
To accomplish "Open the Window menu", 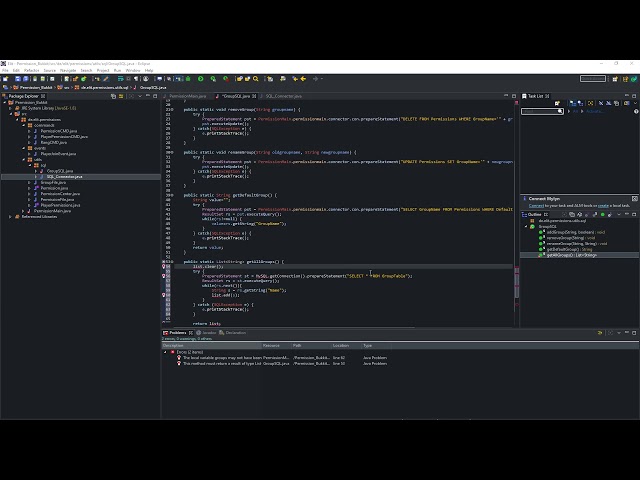I will [x=133, y=71].
